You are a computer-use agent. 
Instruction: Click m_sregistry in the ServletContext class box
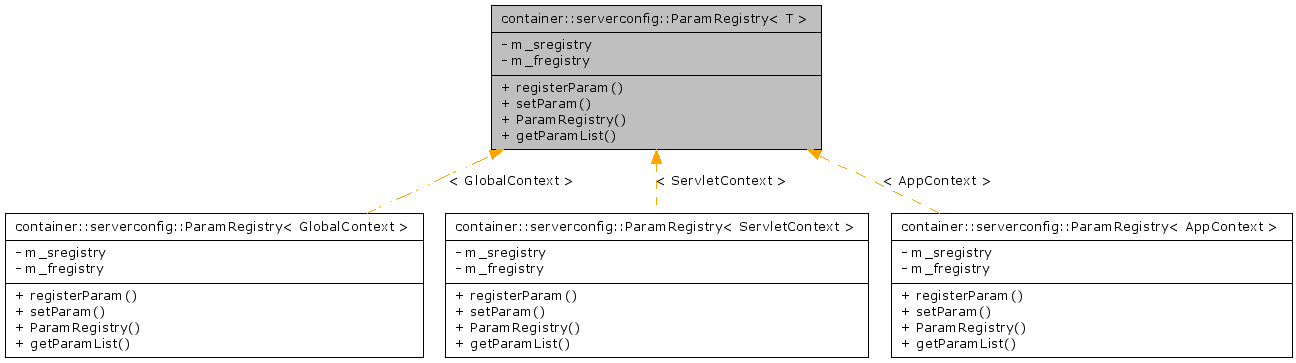click(500, 253)
